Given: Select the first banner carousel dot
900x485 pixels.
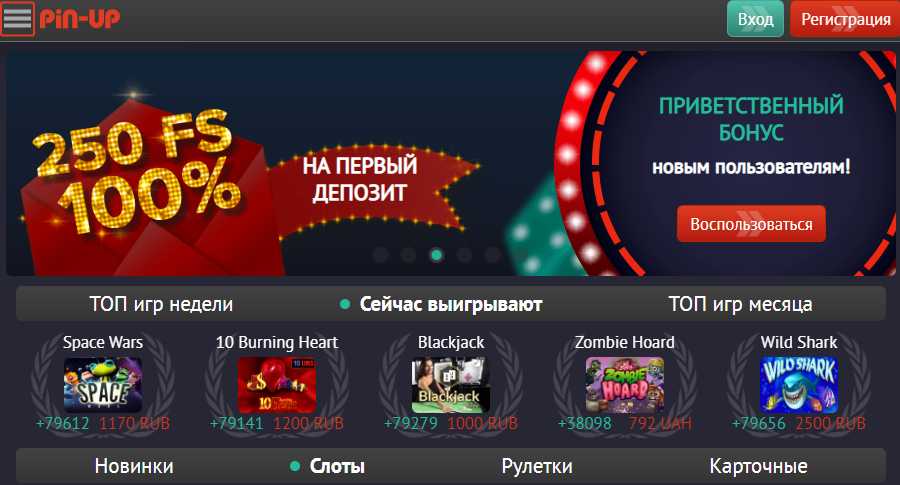Looking at the screenshot, I should click(x=381, y=255).
